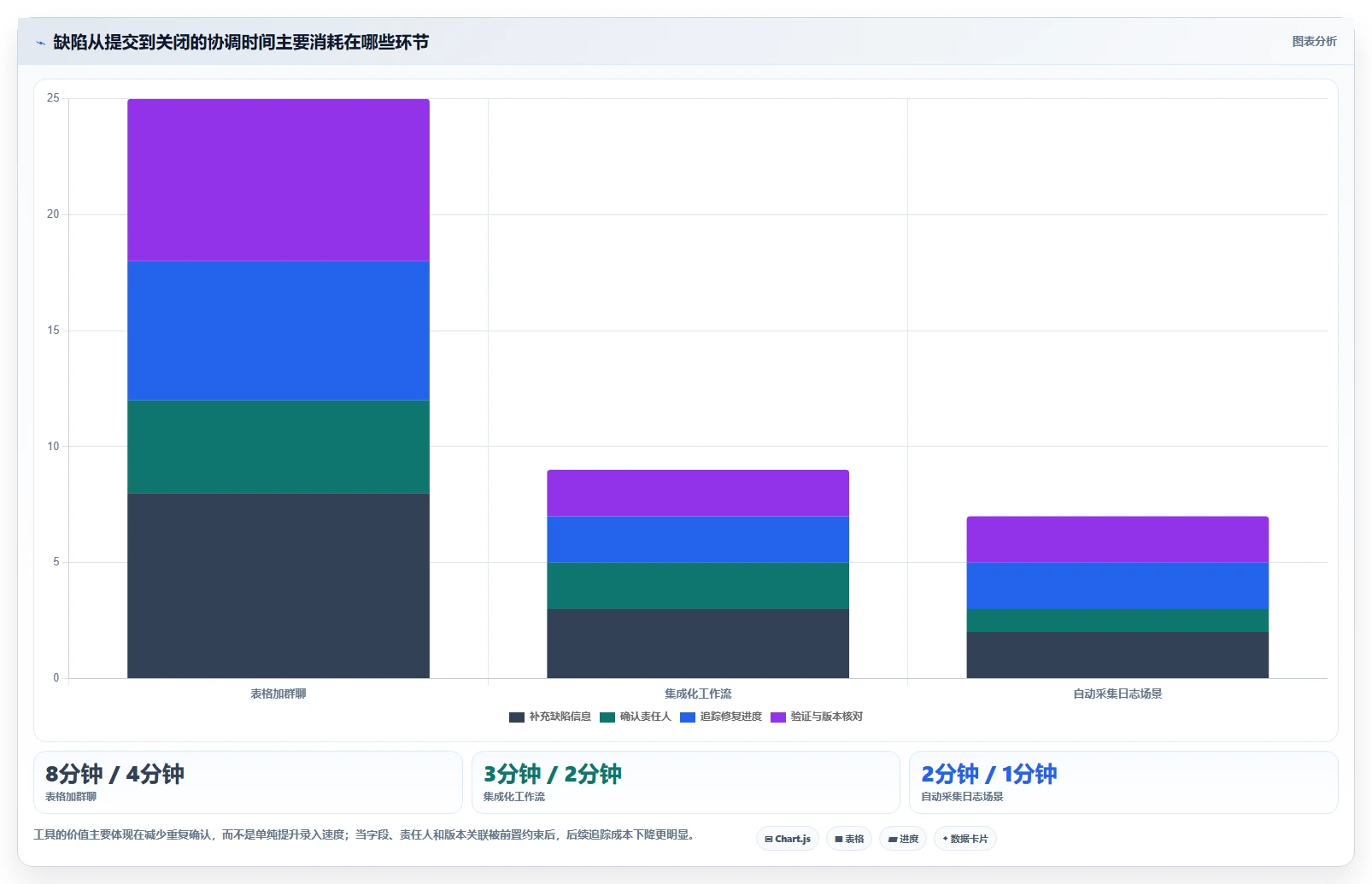Click the dark navy segment of the 自动采集日志场景 bar
Viewport: 1372px width, 884px height.
(x=1117, y=655)
